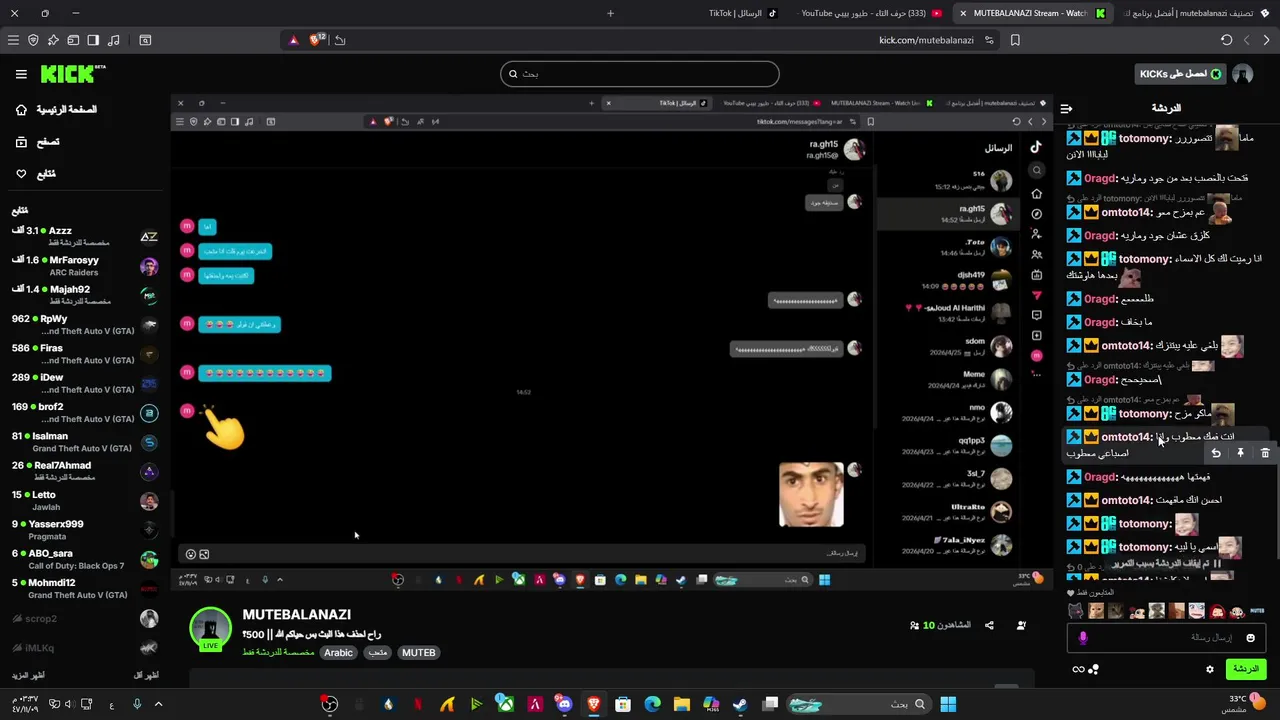Click the chat message input field
1280x720 pixels.
[x=1166, y=637]
